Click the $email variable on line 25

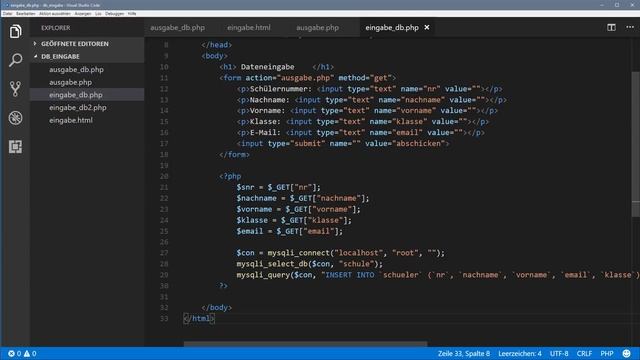250,231
